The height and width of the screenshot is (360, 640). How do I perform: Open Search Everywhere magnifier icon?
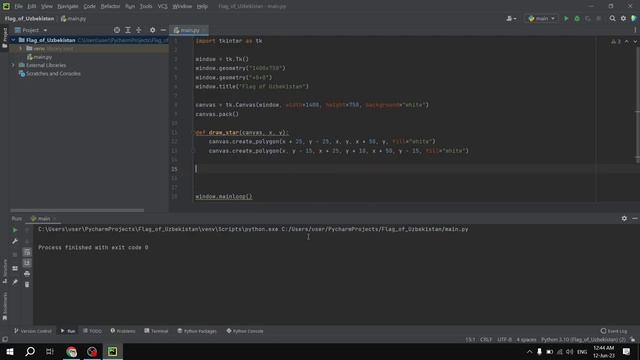612,19
